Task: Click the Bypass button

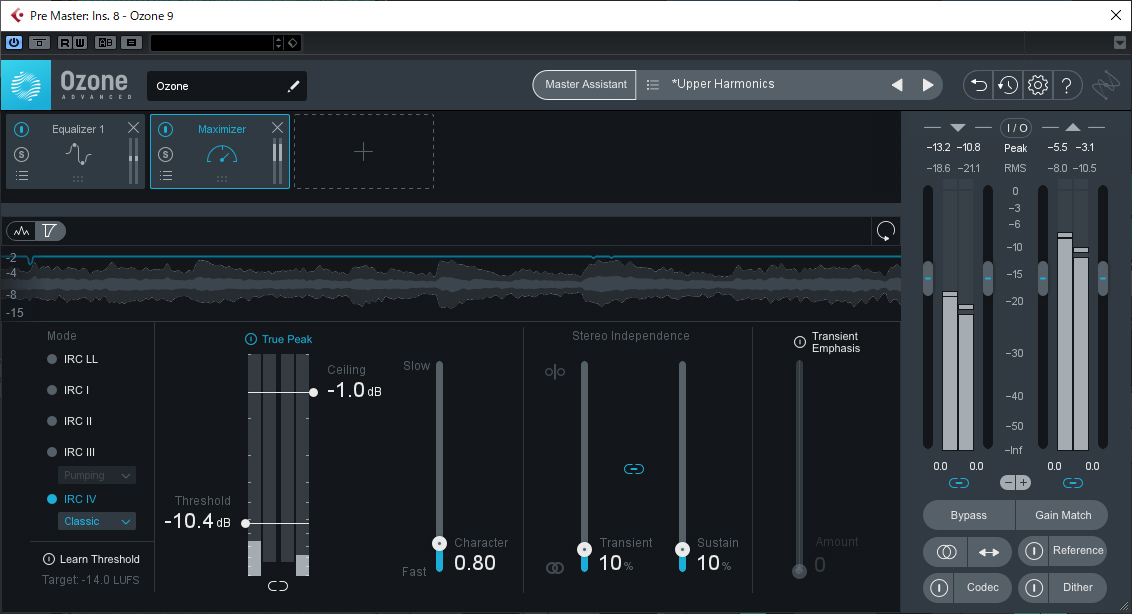Action: point(969,515)
